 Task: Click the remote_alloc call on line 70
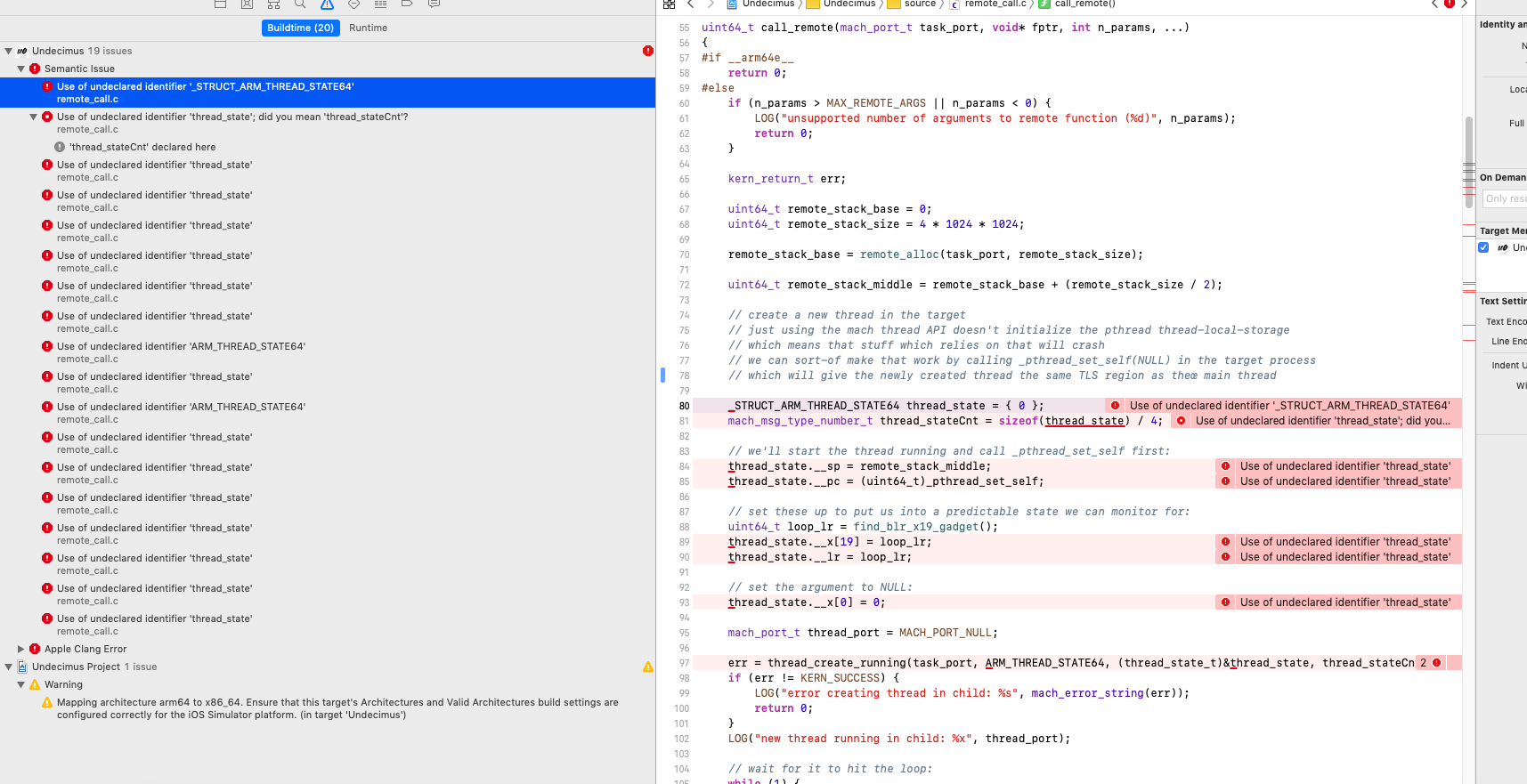pos(899,255)
